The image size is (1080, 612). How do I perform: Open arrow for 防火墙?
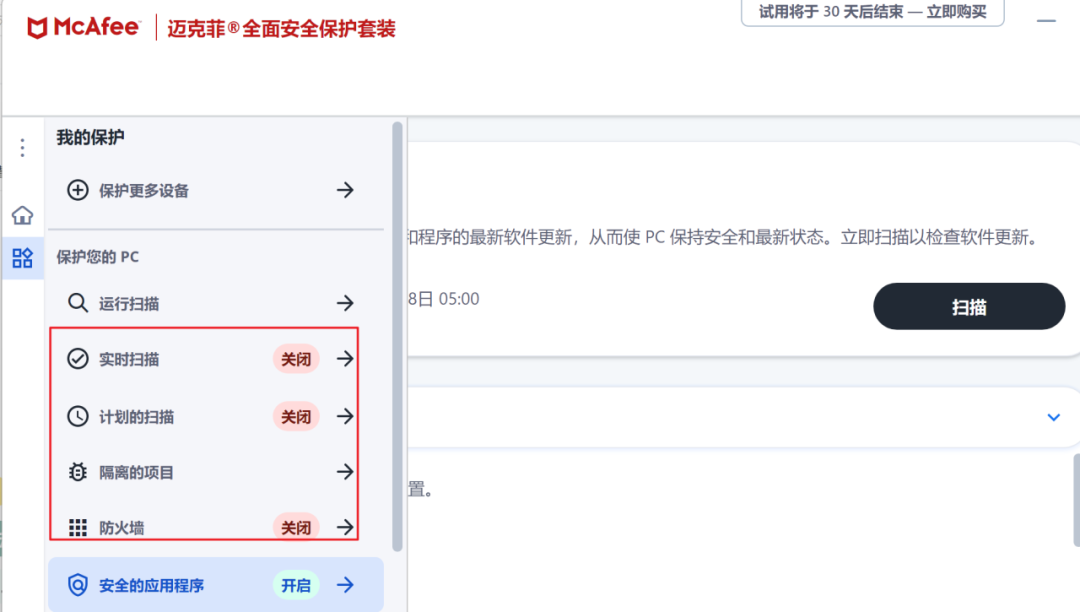(345, 528)
